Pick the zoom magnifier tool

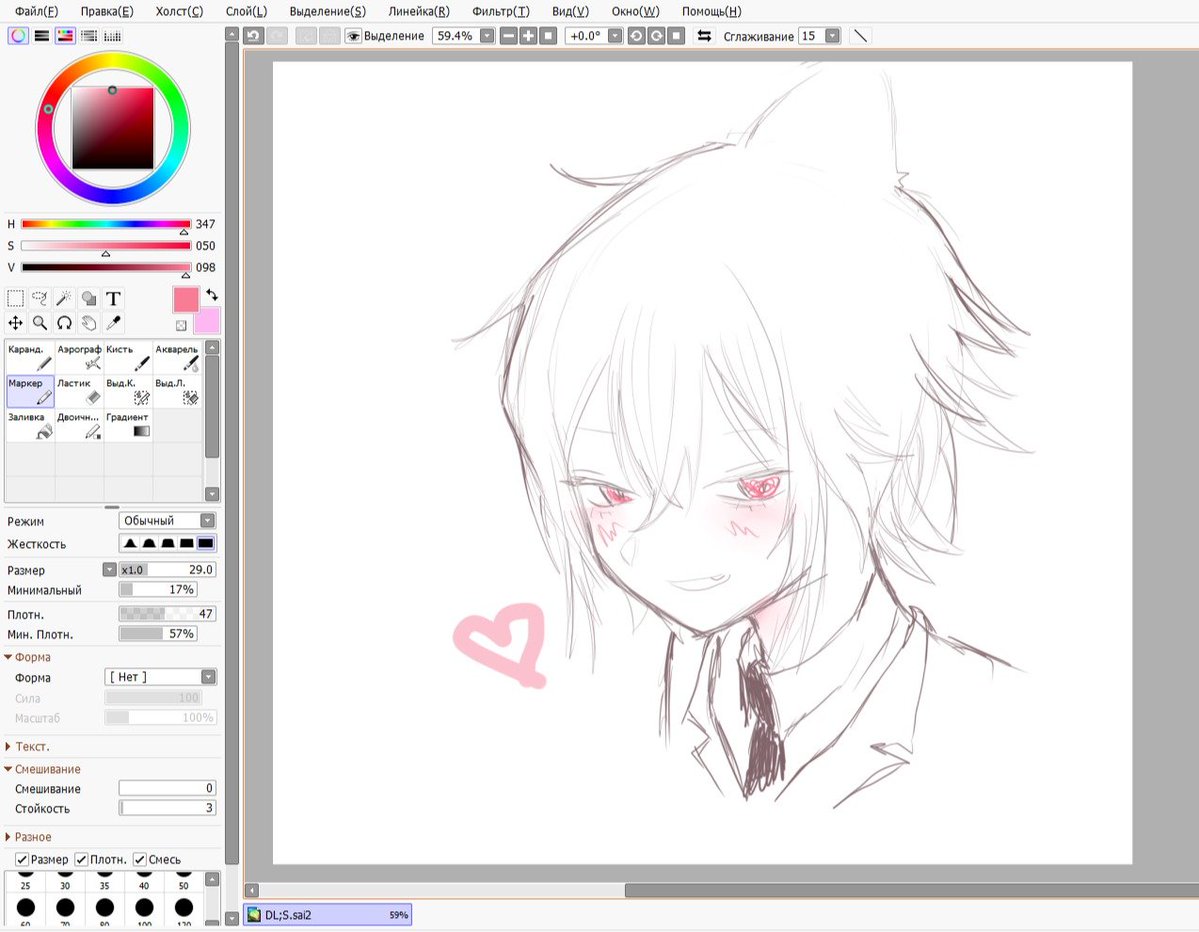tap(40, 323)
